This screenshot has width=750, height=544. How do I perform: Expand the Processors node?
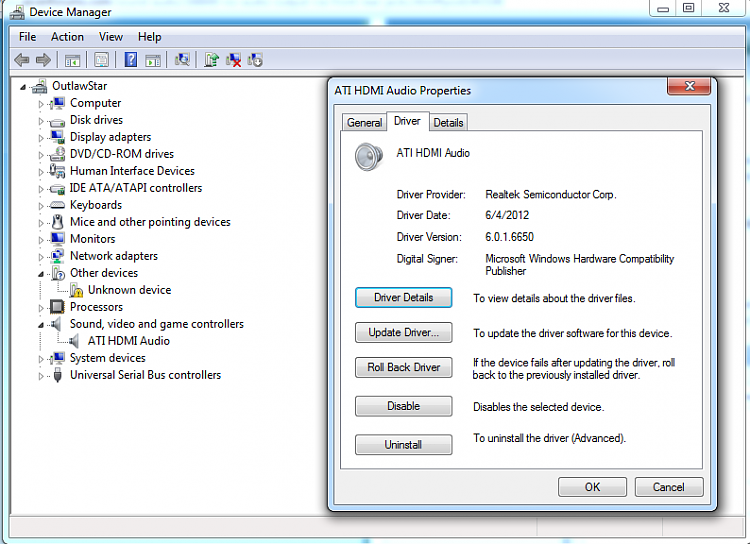[x=41, y=308]
